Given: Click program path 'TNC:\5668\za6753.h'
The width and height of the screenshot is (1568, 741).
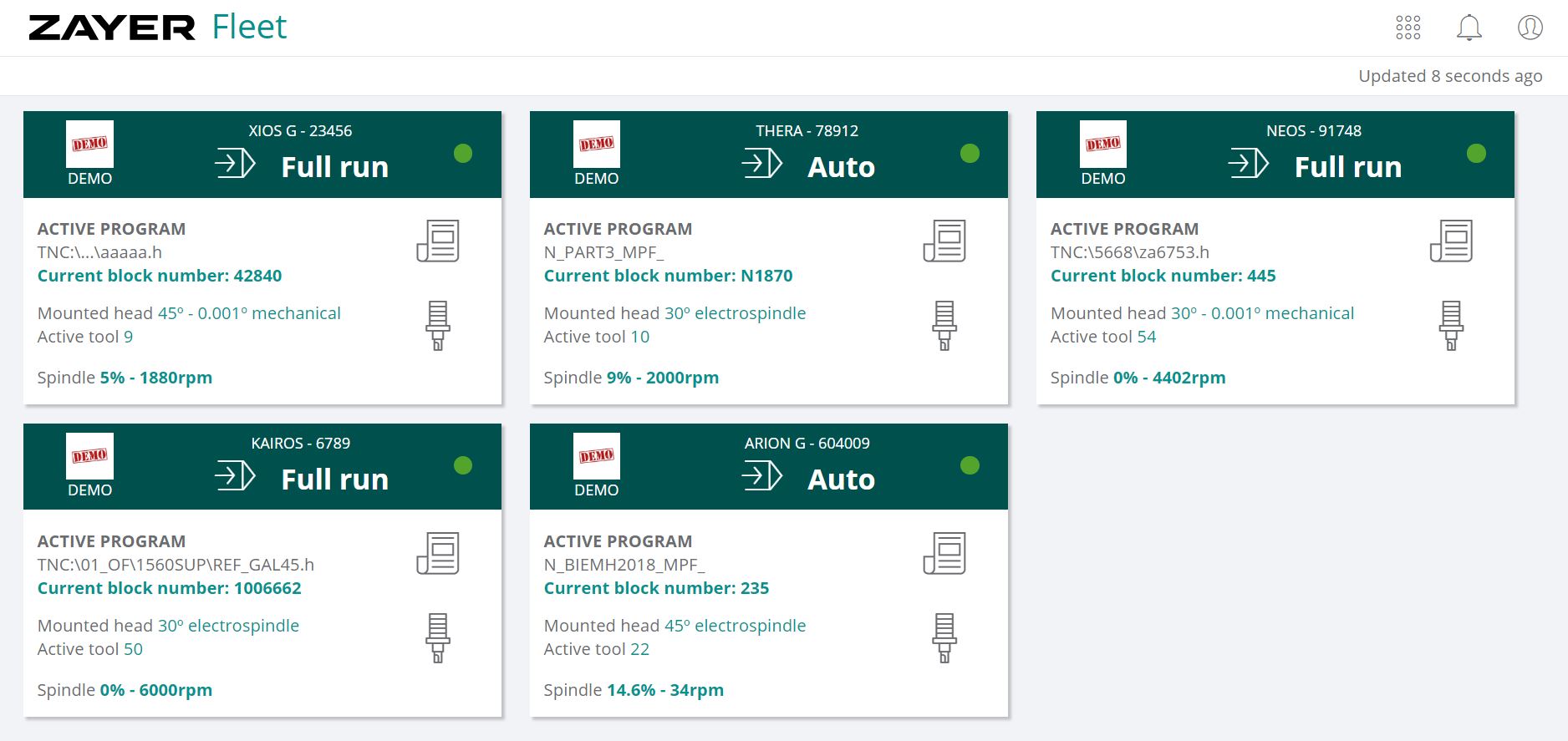Looking at the screenshot, I should click(x=1130, y=252).
